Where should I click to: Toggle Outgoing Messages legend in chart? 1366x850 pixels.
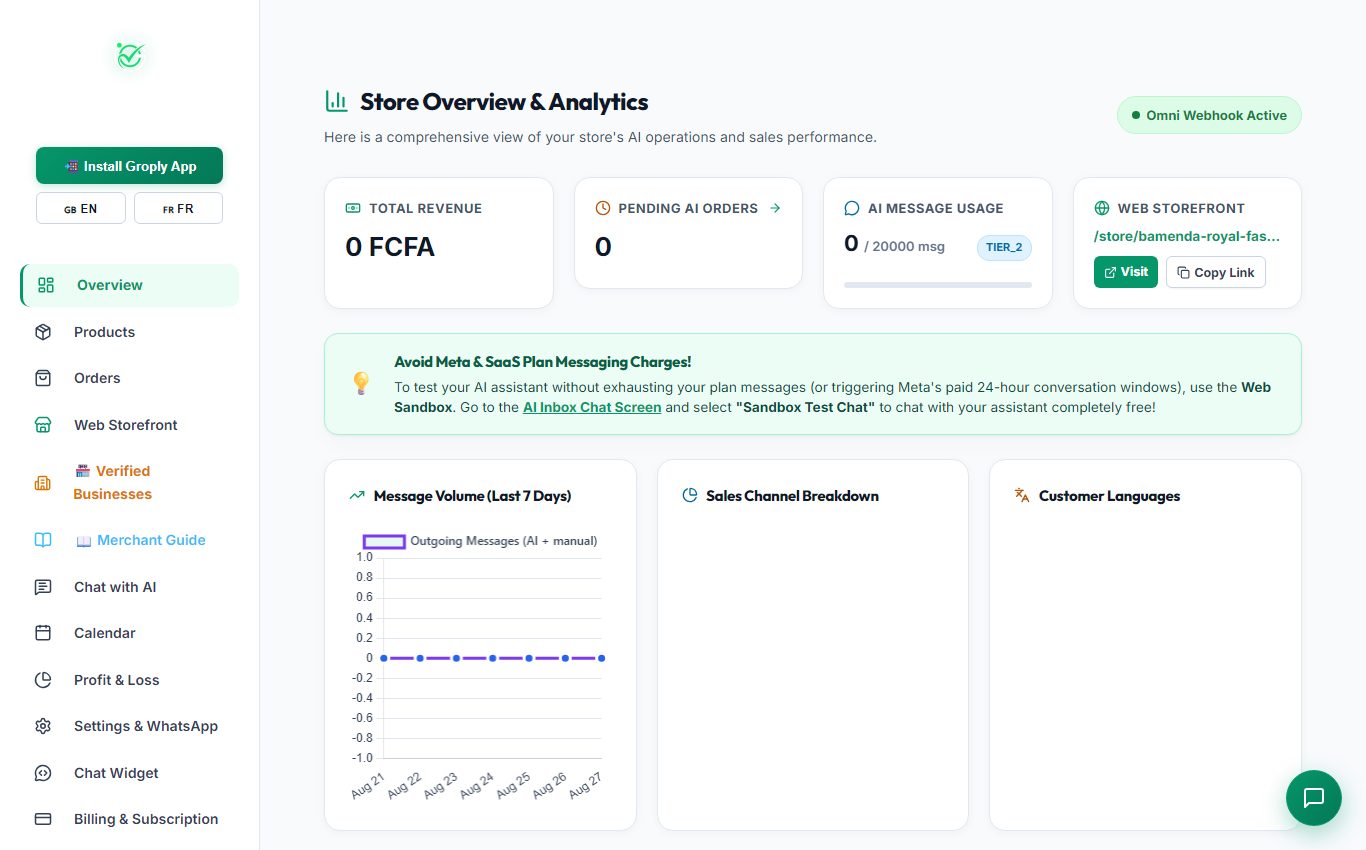480,541
